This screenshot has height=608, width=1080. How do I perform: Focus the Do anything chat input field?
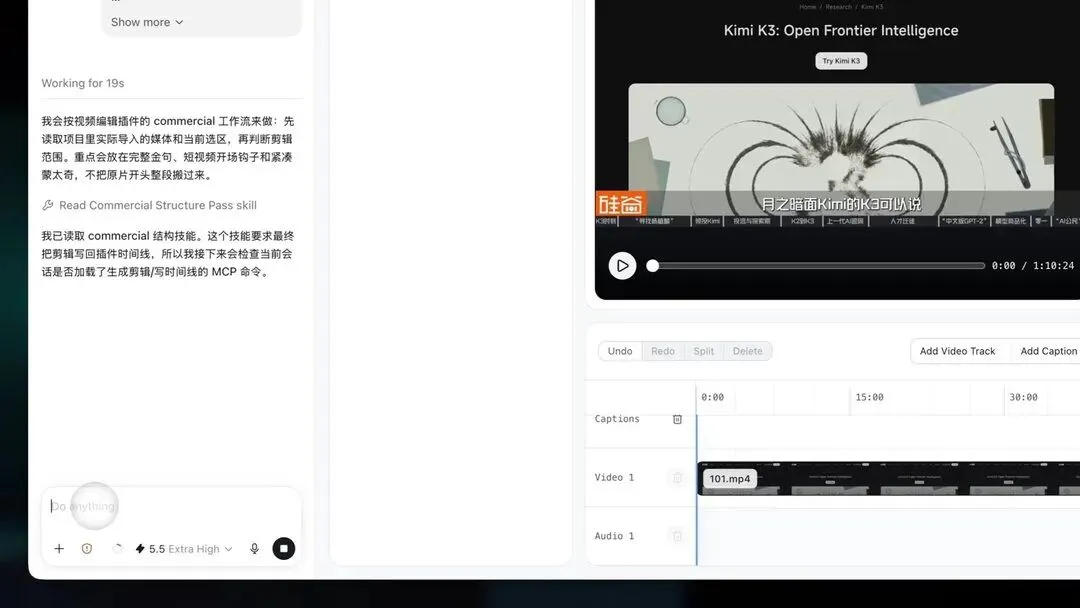pyautogui.click(x=172, y=507)
